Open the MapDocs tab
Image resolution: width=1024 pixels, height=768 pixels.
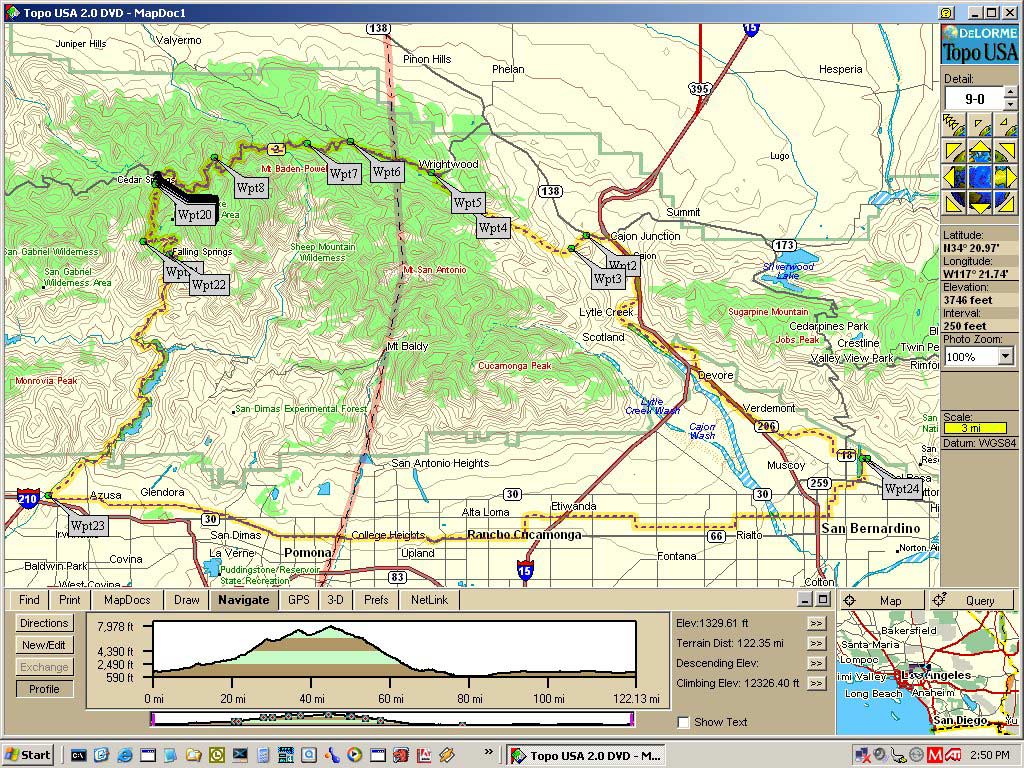tap(127, 600)
